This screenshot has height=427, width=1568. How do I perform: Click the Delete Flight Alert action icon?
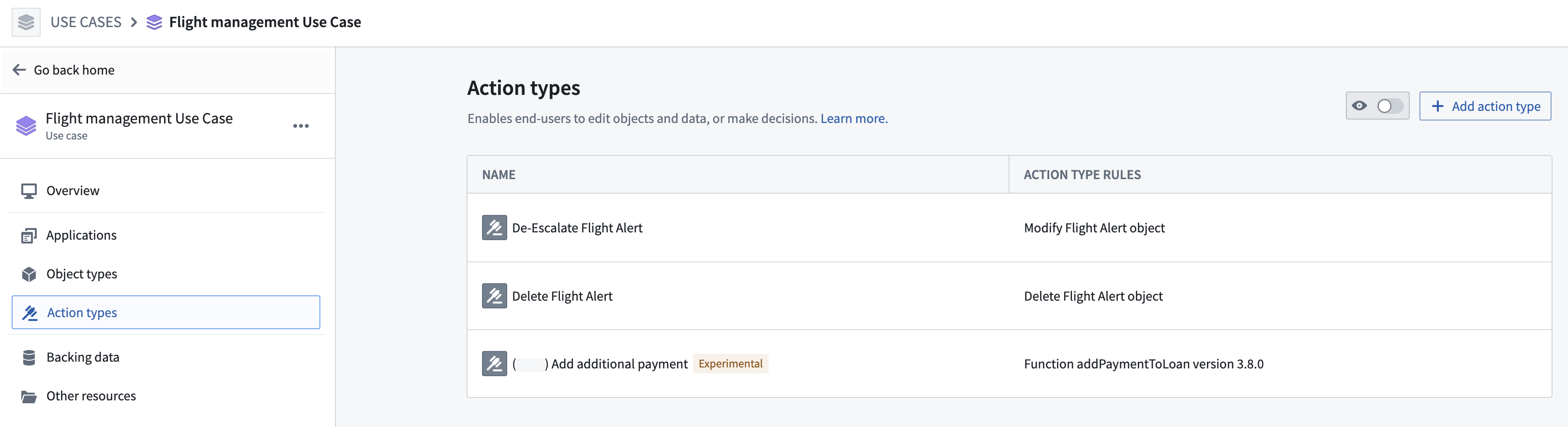pos(494,296)
